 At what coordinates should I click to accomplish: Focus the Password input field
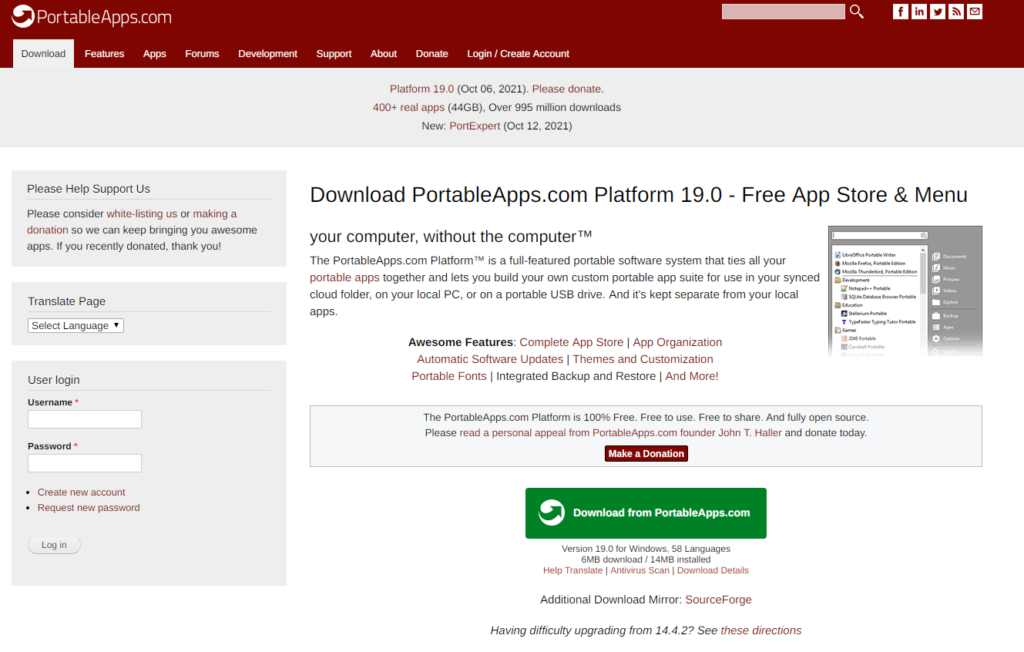click(x=84, y=463)
